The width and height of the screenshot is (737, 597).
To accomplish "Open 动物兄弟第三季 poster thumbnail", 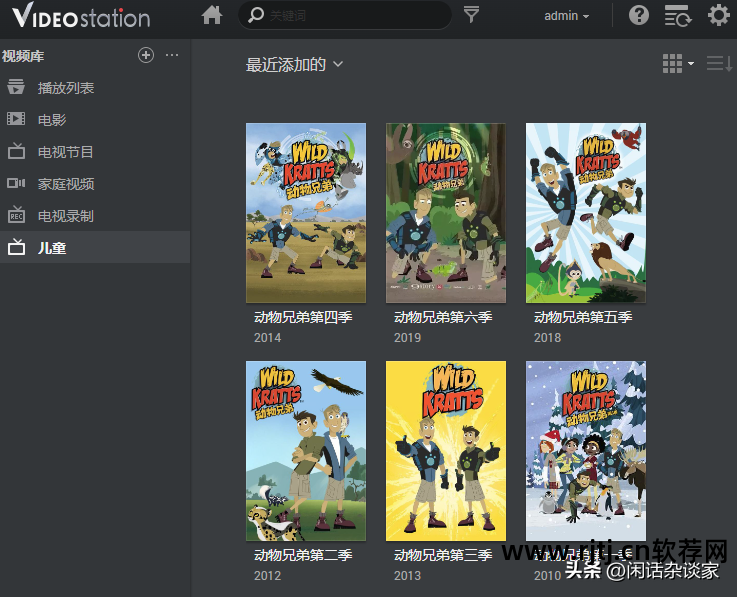I will (446, 451).
